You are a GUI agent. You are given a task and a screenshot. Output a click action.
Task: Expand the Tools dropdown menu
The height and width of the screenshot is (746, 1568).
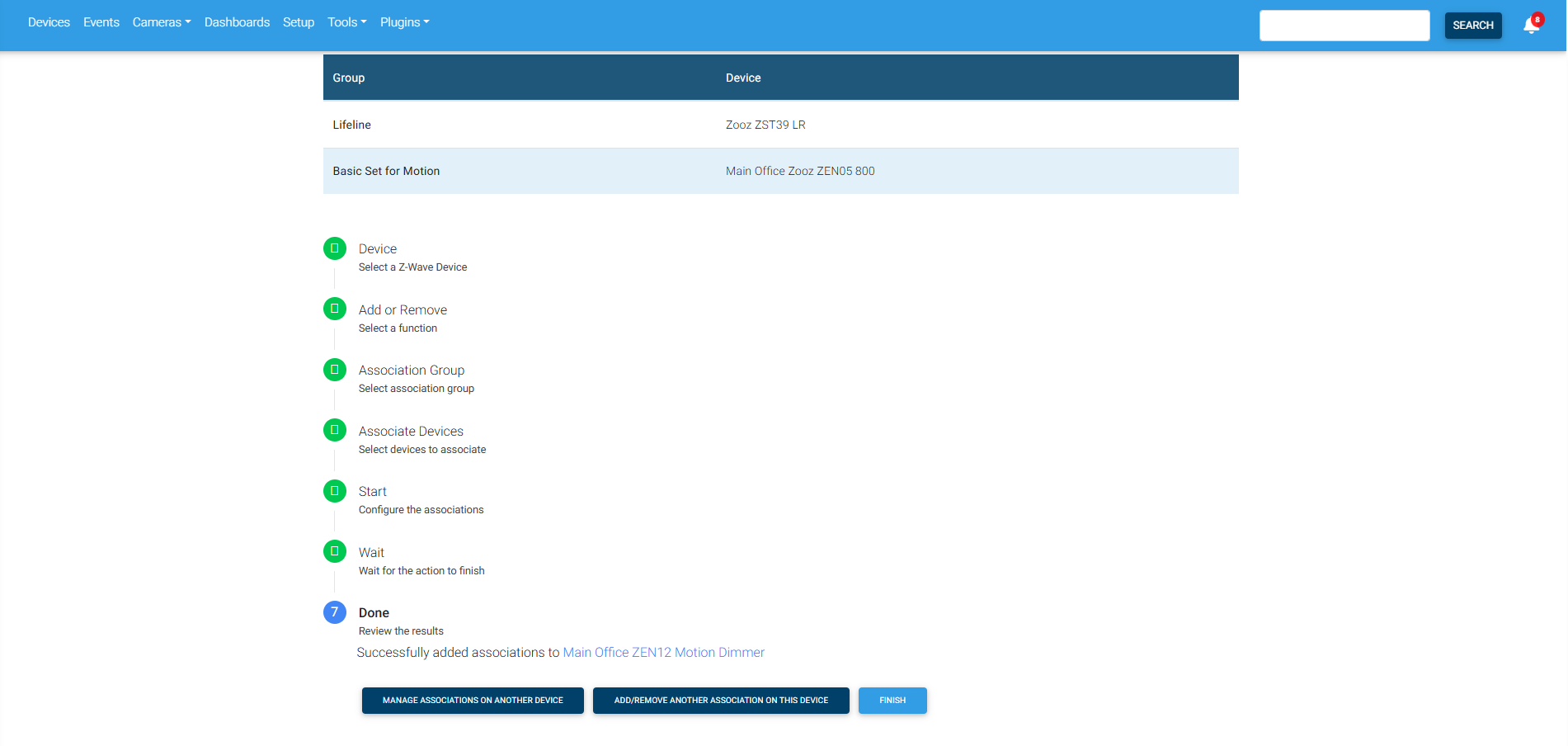click(x=347, y=22)
